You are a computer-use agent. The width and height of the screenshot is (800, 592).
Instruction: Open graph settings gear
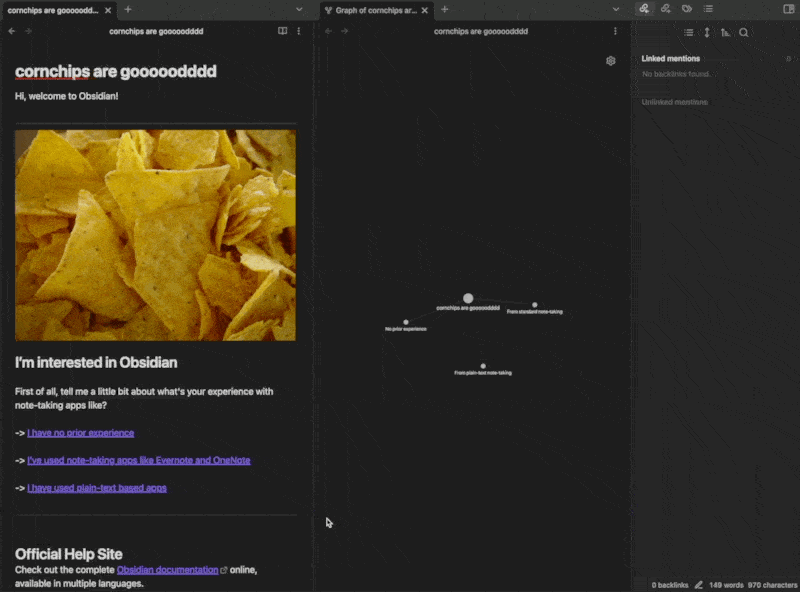611,61
